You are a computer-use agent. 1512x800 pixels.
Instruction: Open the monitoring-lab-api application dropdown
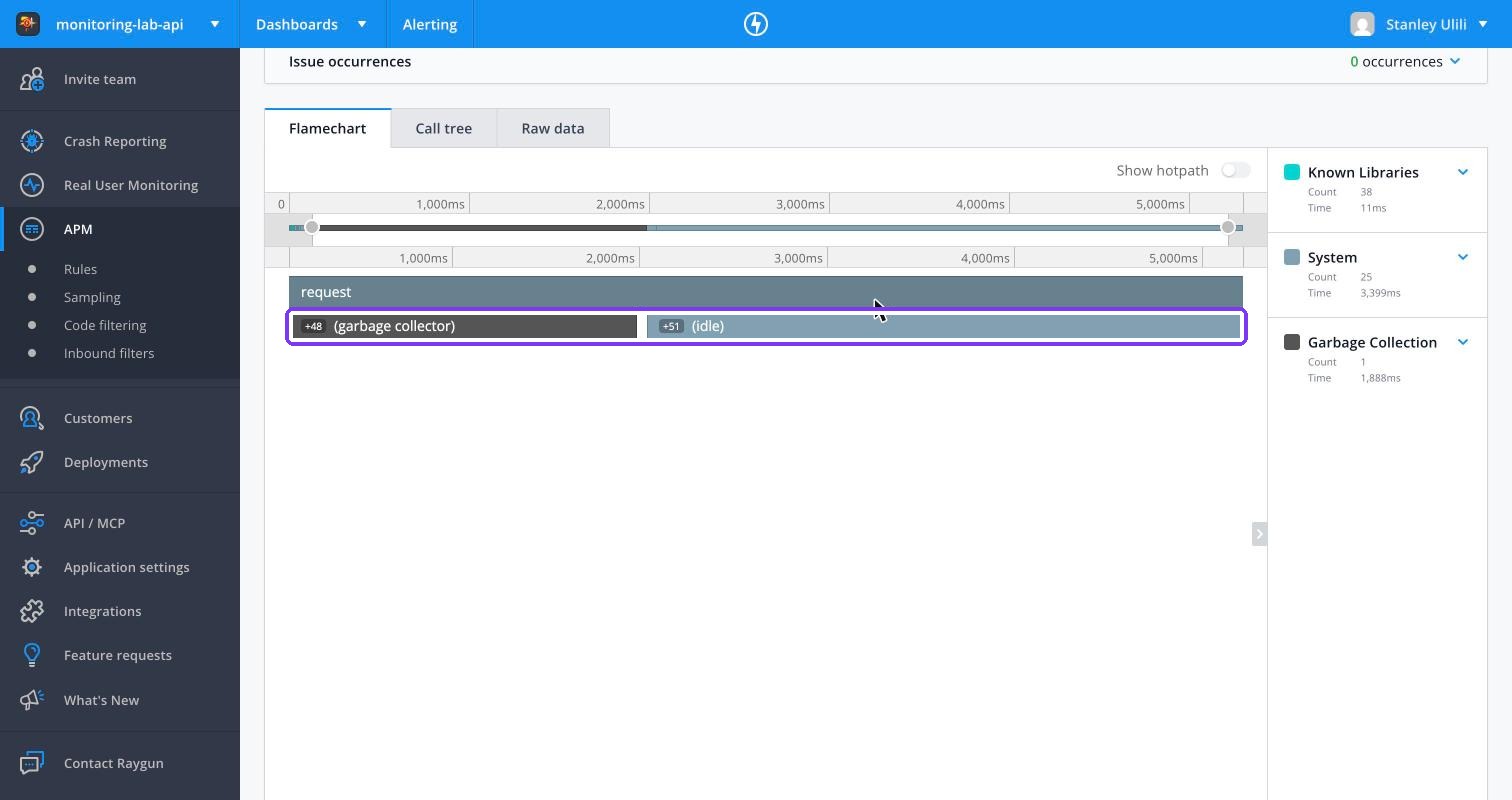point(214,24)
